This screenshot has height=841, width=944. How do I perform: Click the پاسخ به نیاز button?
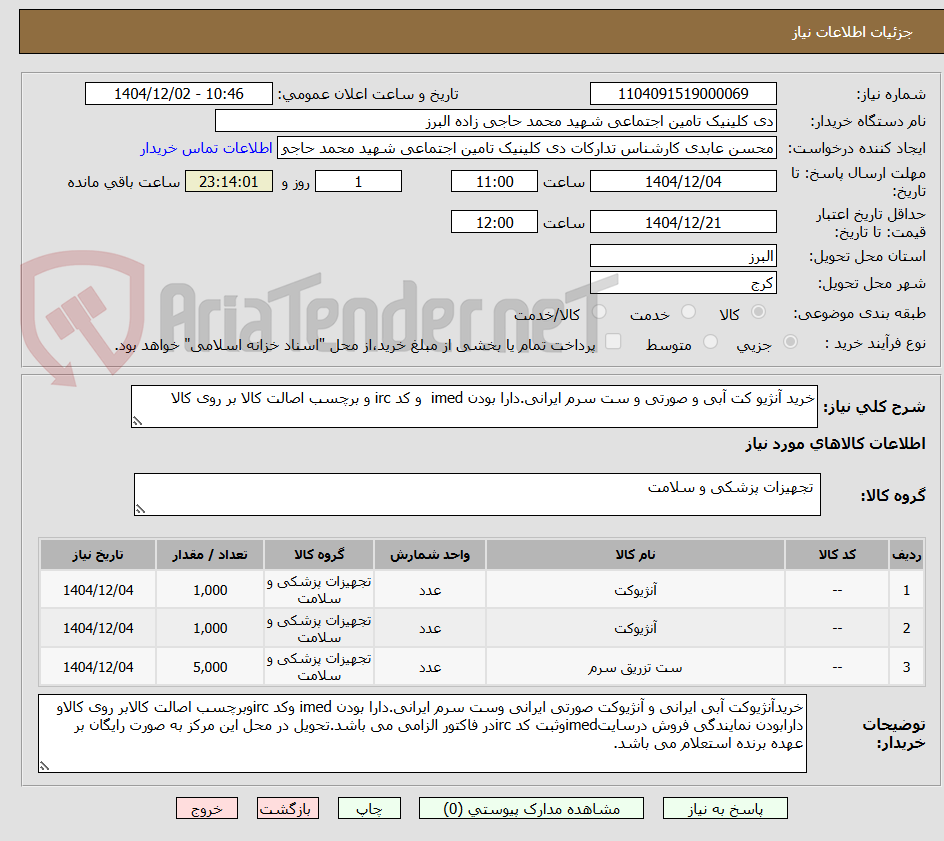pos(725,808)
